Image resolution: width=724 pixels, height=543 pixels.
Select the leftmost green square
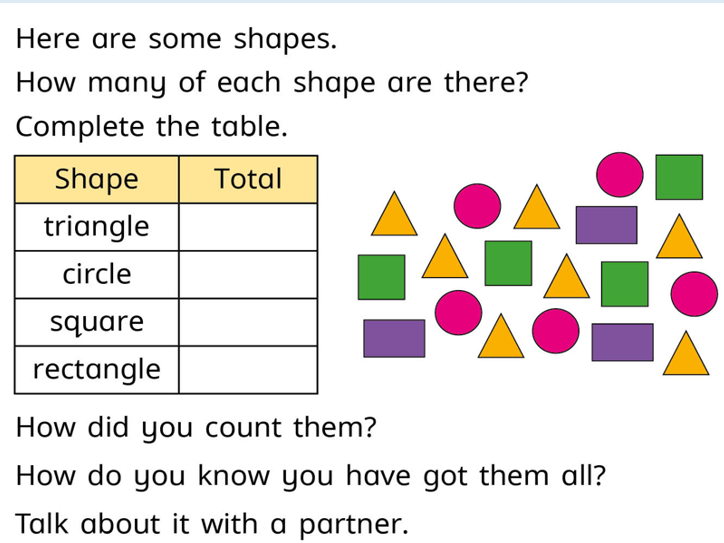coord(383,277)
